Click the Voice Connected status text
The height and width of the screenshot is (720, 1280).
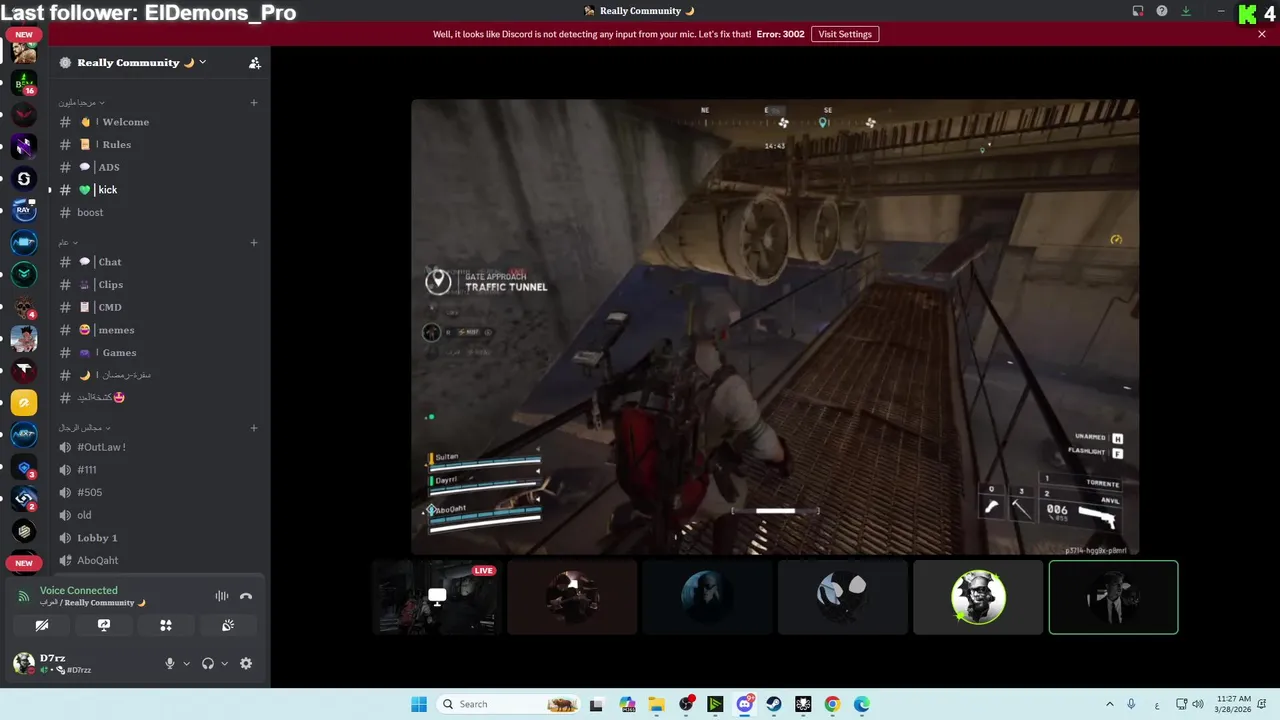tap(78, 591)
